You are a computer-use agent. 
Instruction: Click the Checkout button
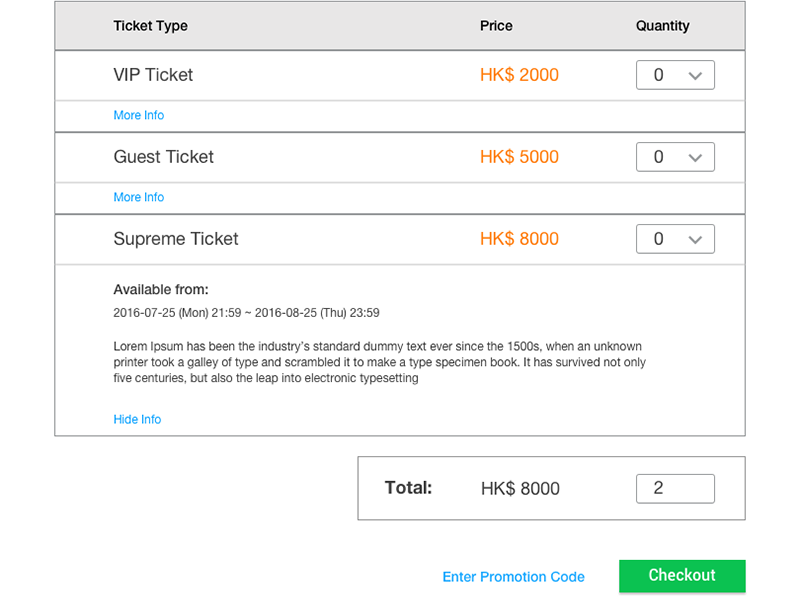pos(682,576)
